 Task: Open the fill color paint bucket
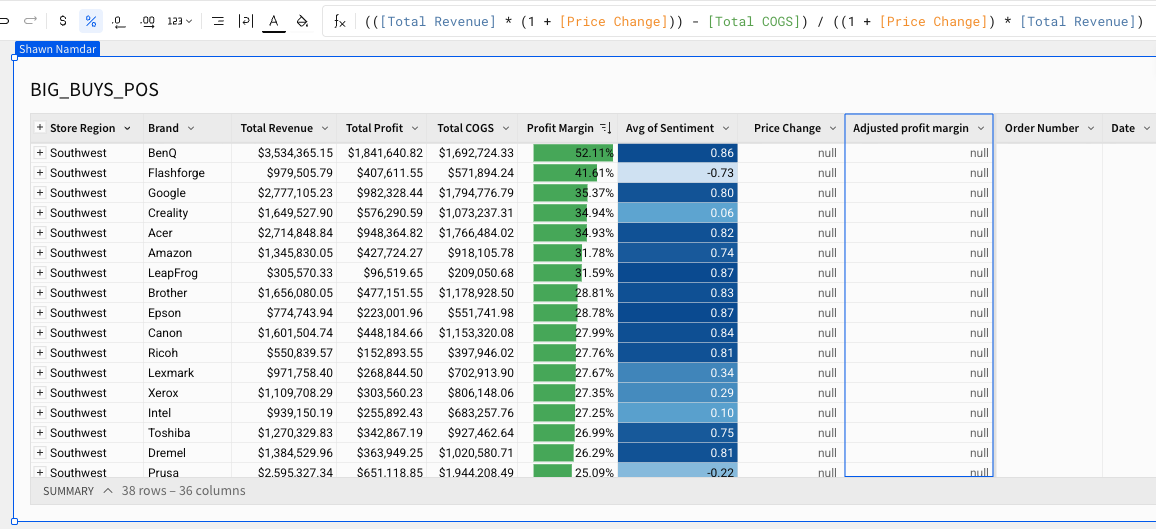pos(302,21)
